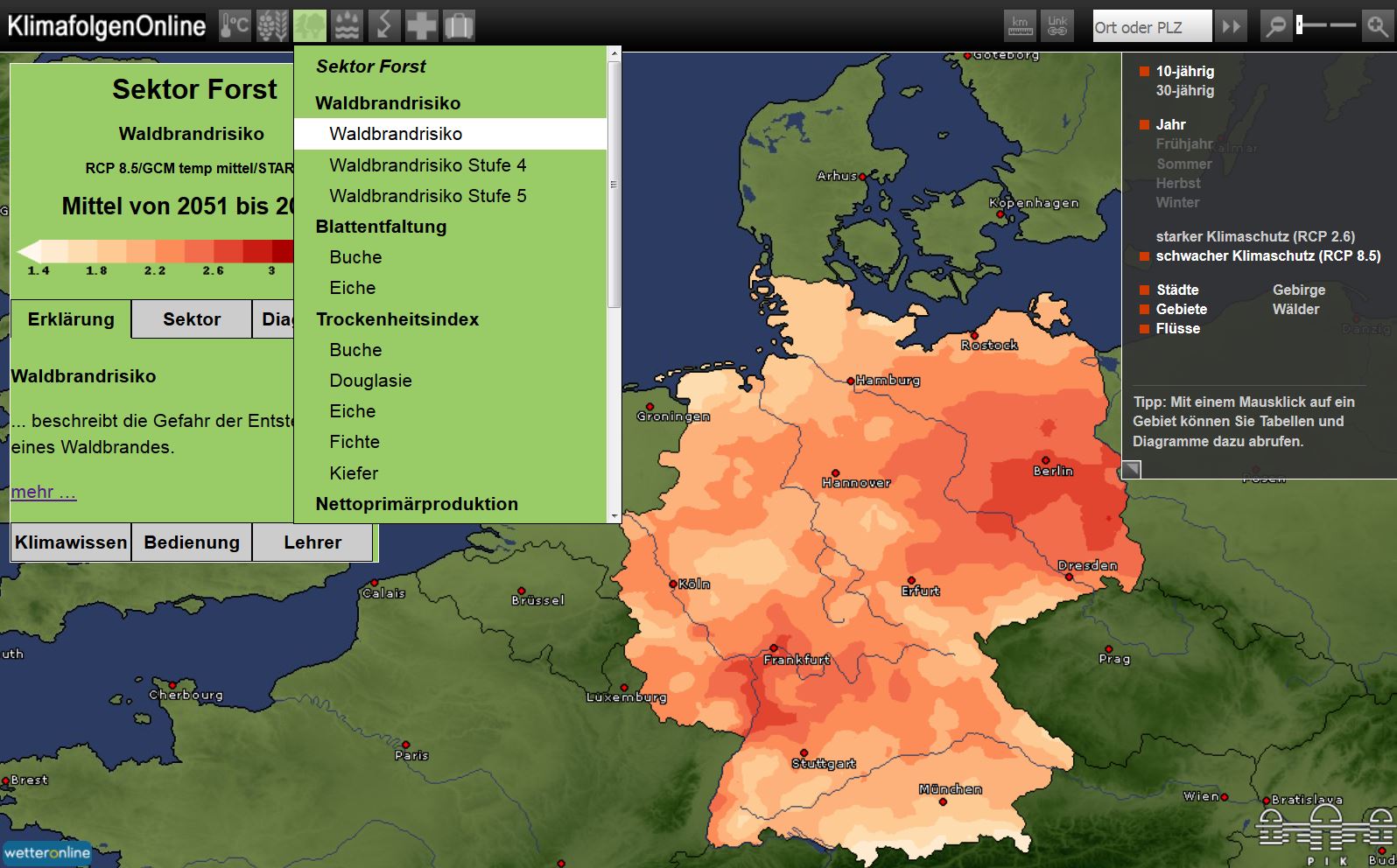Open the climate temperature sector icon
The height and width of the screenshot is (868, 1397).
click(x=235, y=26)
